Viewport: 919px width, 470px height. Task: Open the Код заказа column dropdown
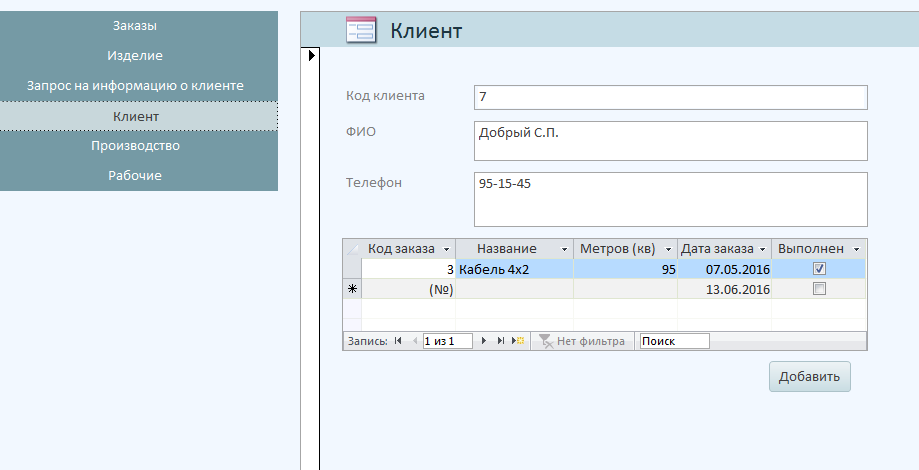pos(447,249)
